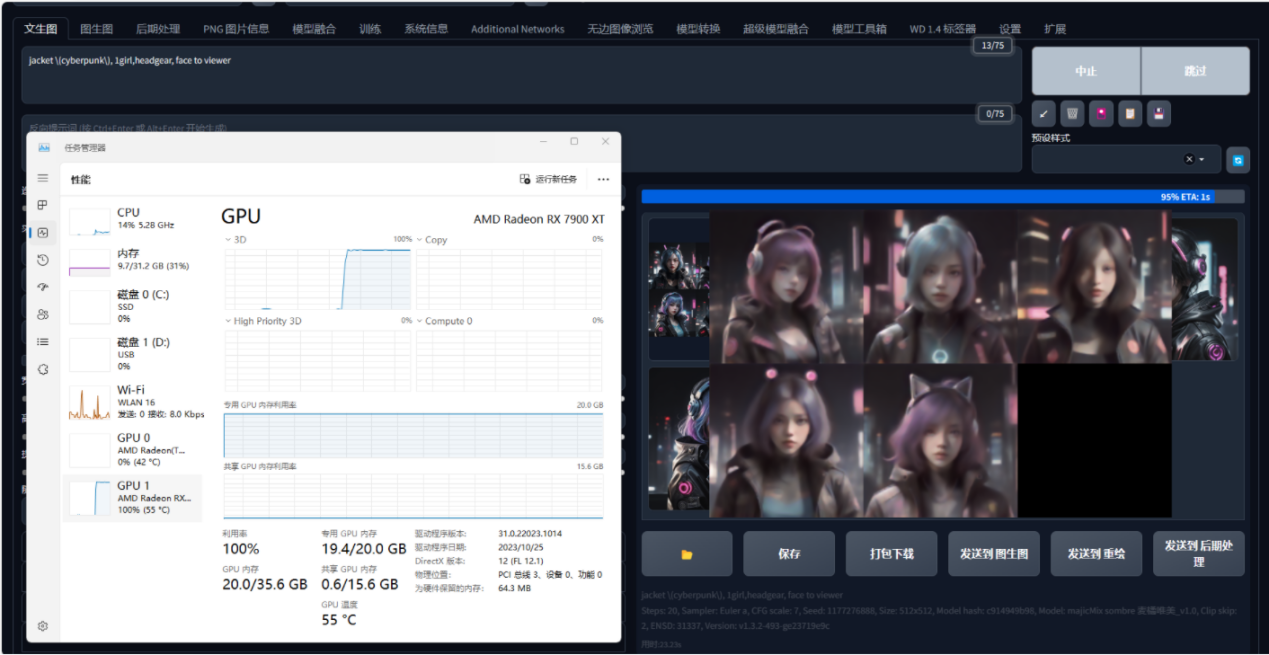Click the 95% generation progress bar

942,197
